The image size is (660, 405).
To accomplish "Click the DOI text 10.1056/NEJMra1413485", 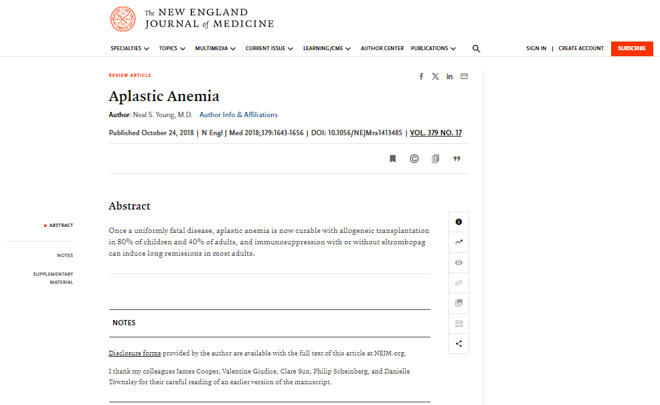I will coord(365,133).
